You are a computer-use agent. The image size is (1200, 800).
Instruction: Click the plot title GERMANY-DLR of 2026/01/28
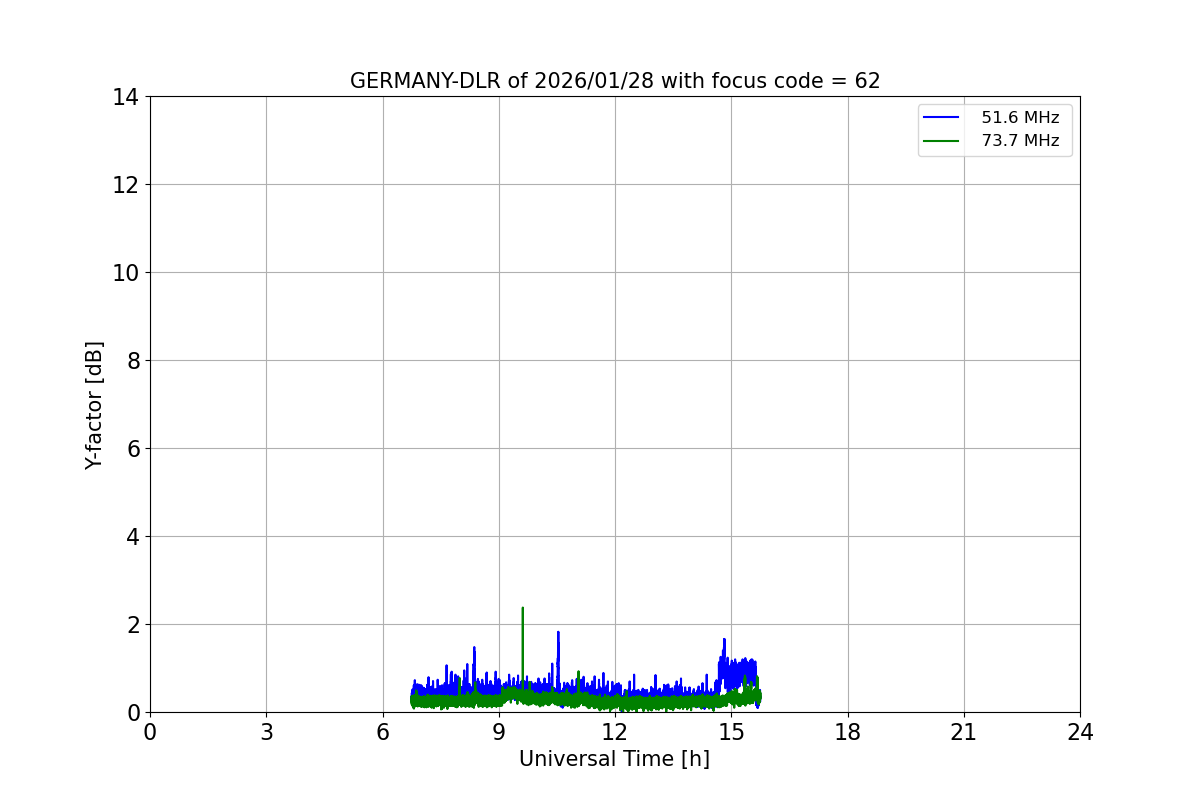tap(615, 81)
